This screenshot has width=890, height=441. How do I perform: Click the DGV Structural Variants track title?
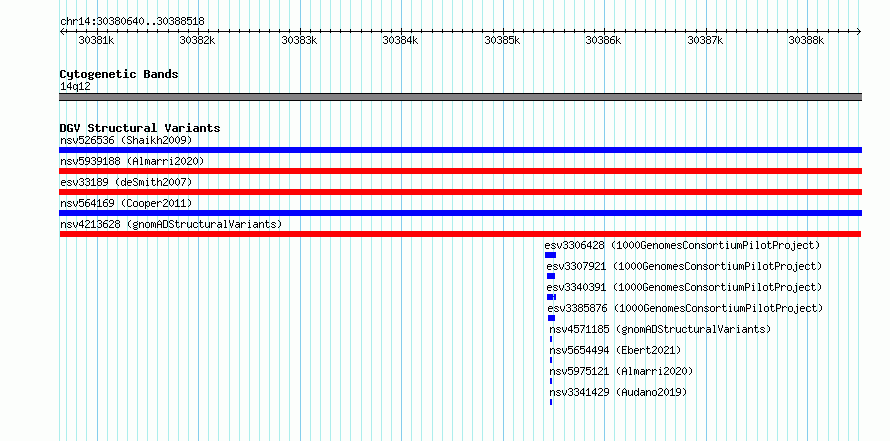tap(140, 128)
